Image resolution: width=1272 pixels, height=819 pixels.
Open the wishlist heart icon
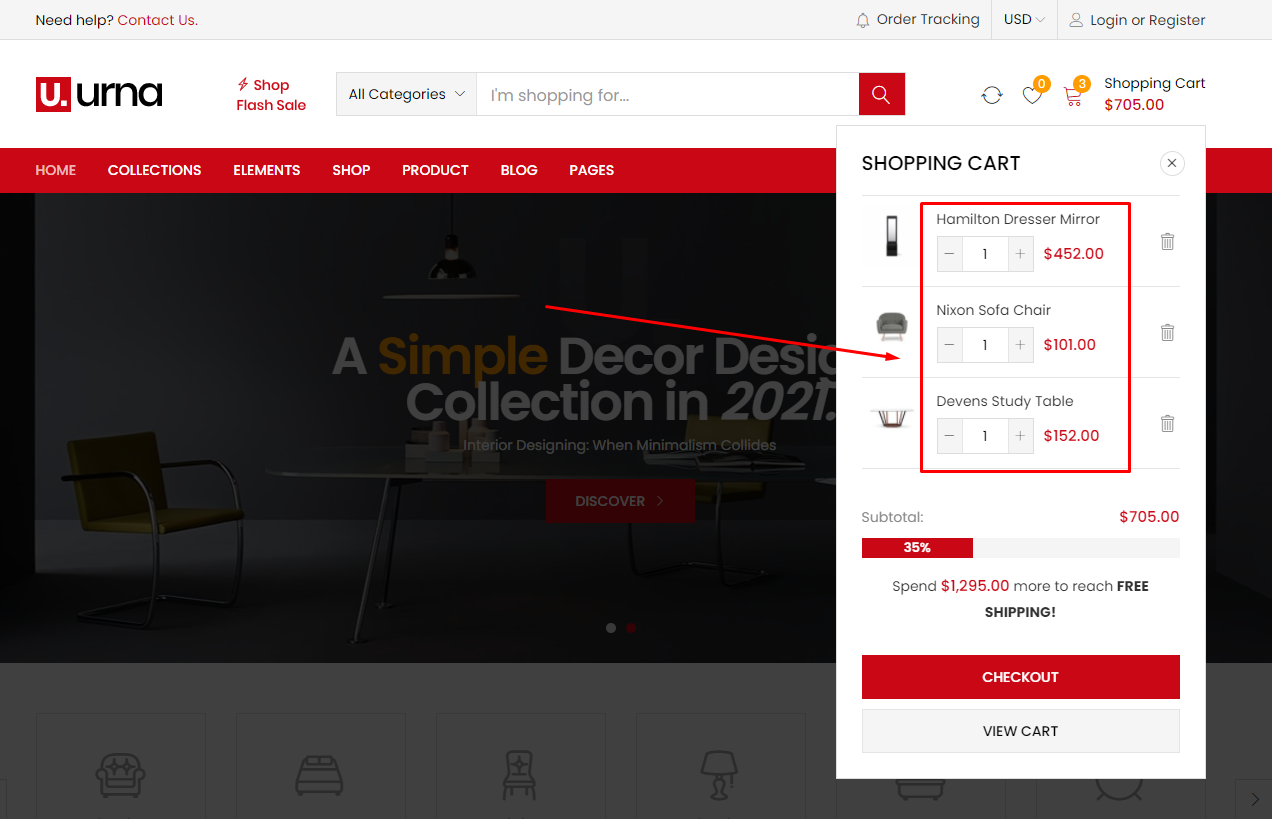point(1032,95)
